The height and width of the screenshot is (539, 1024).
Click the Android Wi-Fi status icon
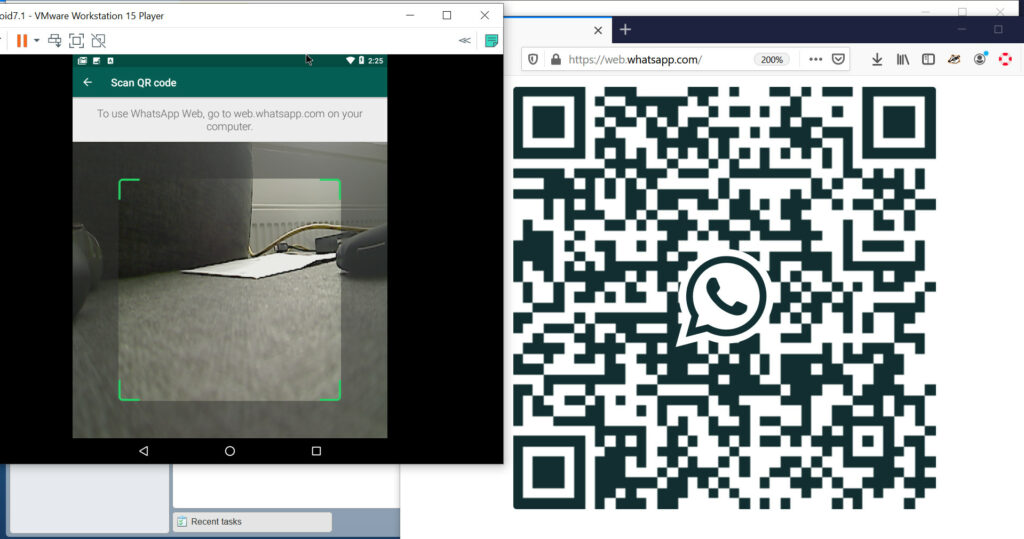350,60
